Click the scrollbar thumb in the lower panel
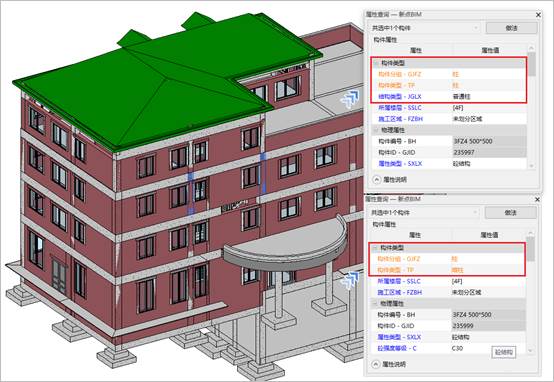 pyautogui.click(x=530, y=249)
